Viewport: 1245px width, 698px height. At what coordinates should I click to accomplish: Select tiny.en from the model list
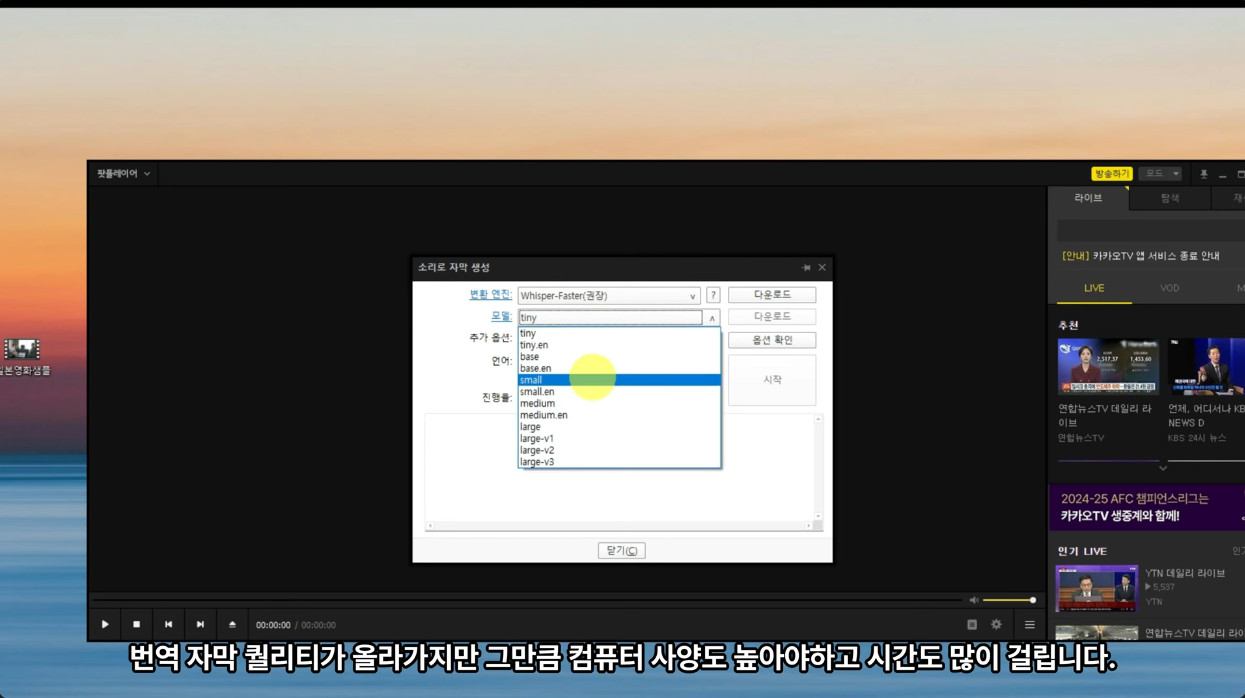coord(619,345)
